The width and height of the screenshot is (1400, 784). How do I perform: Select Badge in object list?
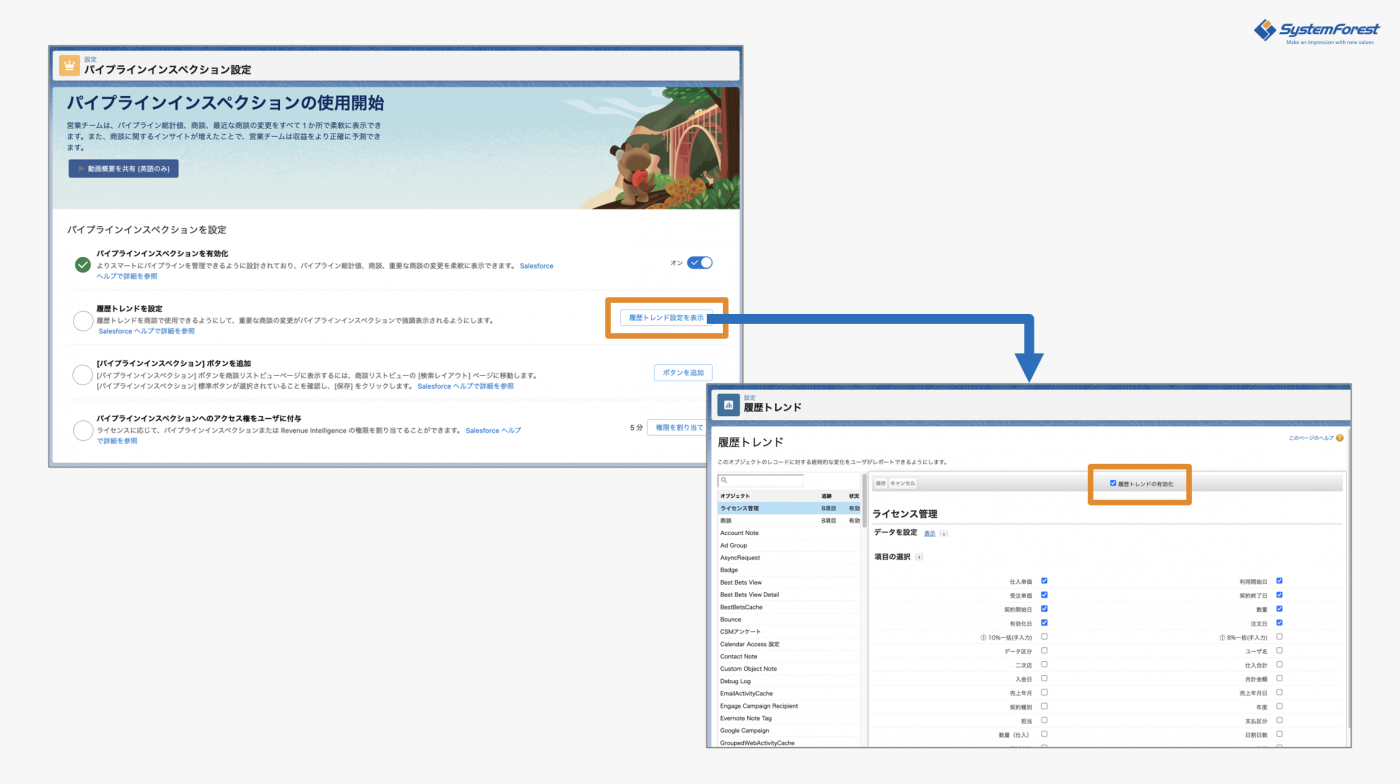789,570
